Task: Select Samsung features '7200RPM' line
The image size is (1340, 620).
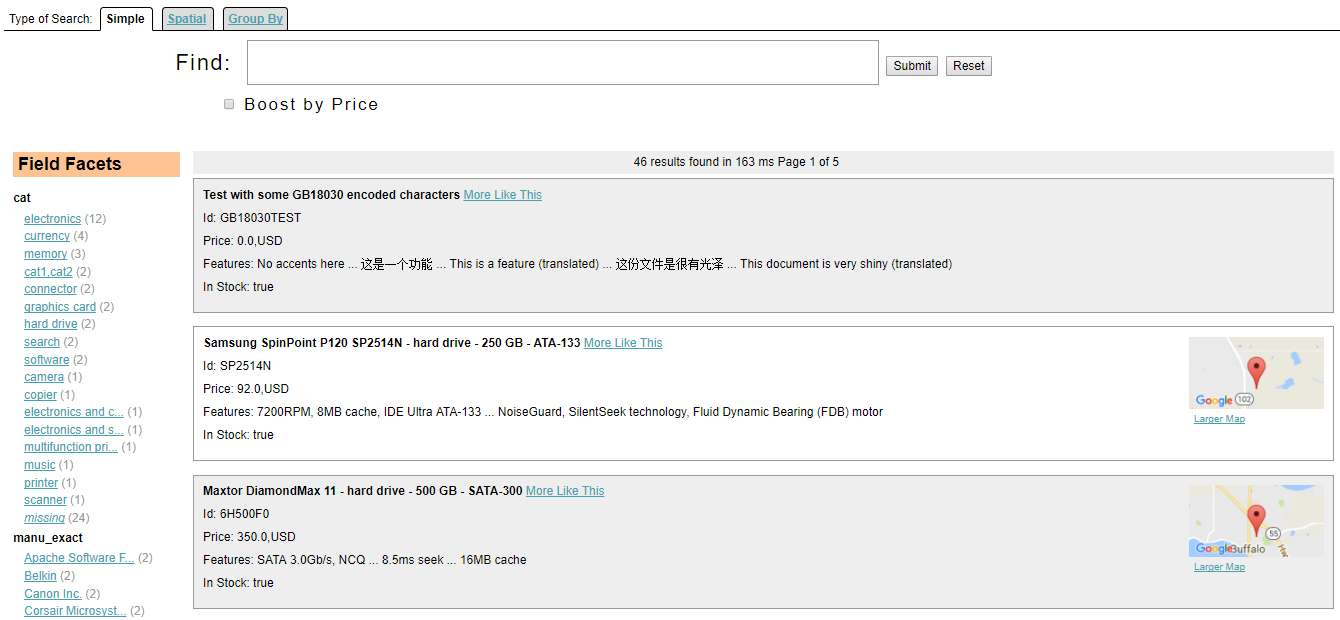Action: [x=543, y=412]
